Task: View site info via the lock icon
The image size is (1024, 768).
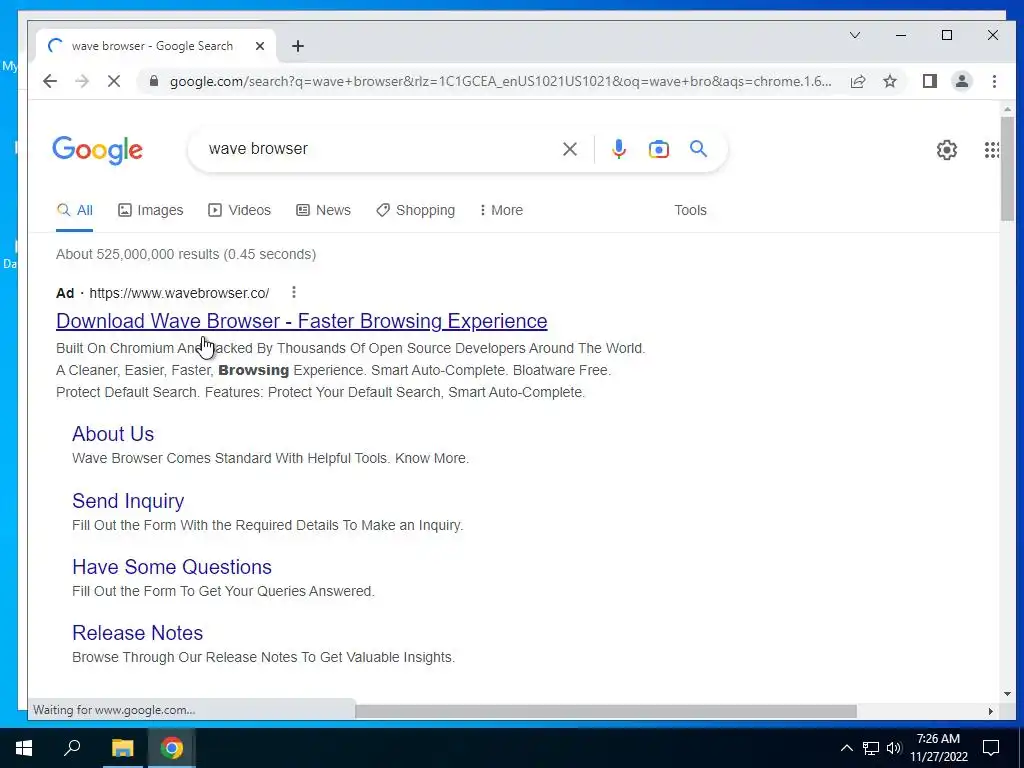Action: (x=154, y=81)
